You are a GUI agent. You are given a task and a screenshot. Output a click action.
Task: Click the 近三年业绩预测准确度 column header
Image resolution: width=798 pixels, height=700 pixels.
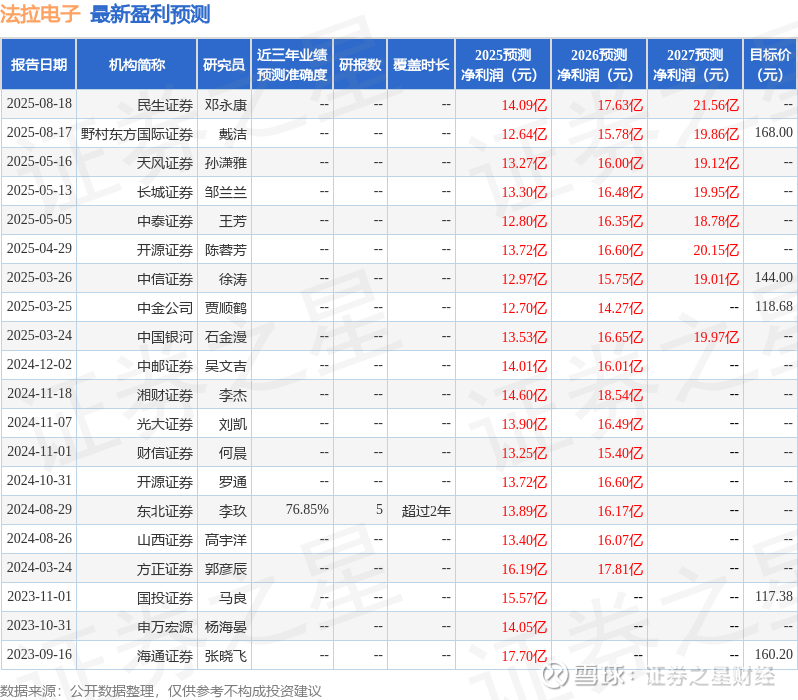(x=292, y=65)
